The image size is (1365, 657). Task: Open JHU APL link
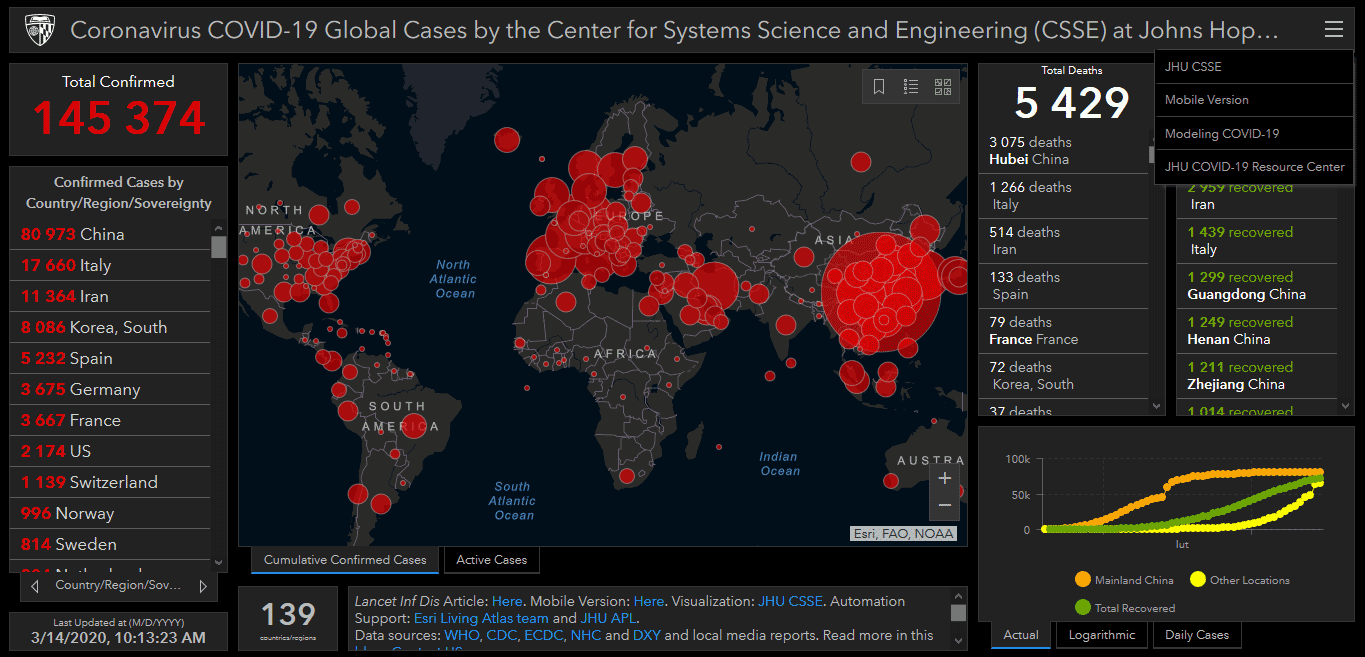pyautogui.click(x=609, y=618)
